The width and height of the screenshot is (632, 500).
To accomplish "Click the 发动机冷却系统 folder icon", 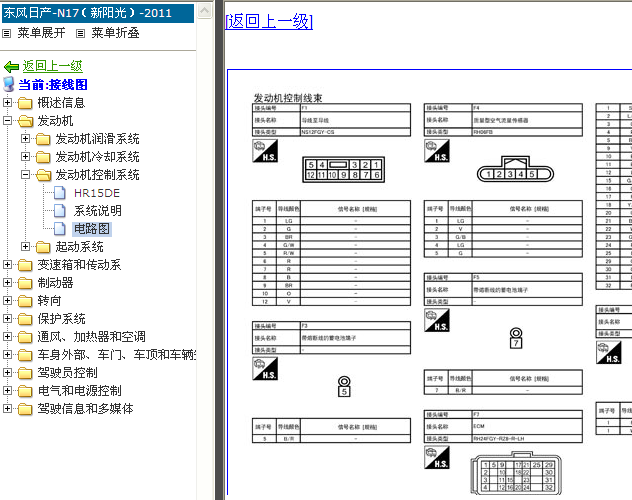I will (43, 157).
